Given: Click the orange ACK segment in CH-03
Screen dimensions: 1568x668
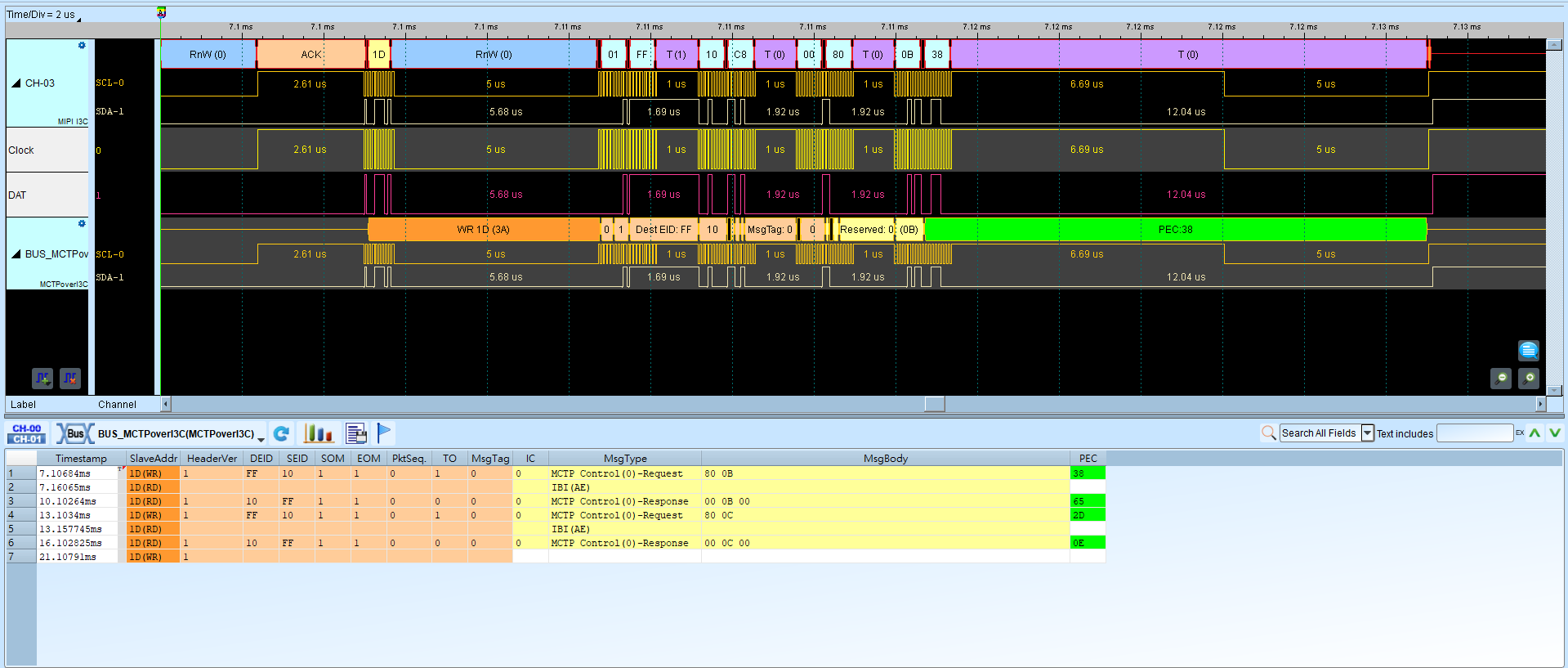Looking at the screenshot, I should [311, 55].
